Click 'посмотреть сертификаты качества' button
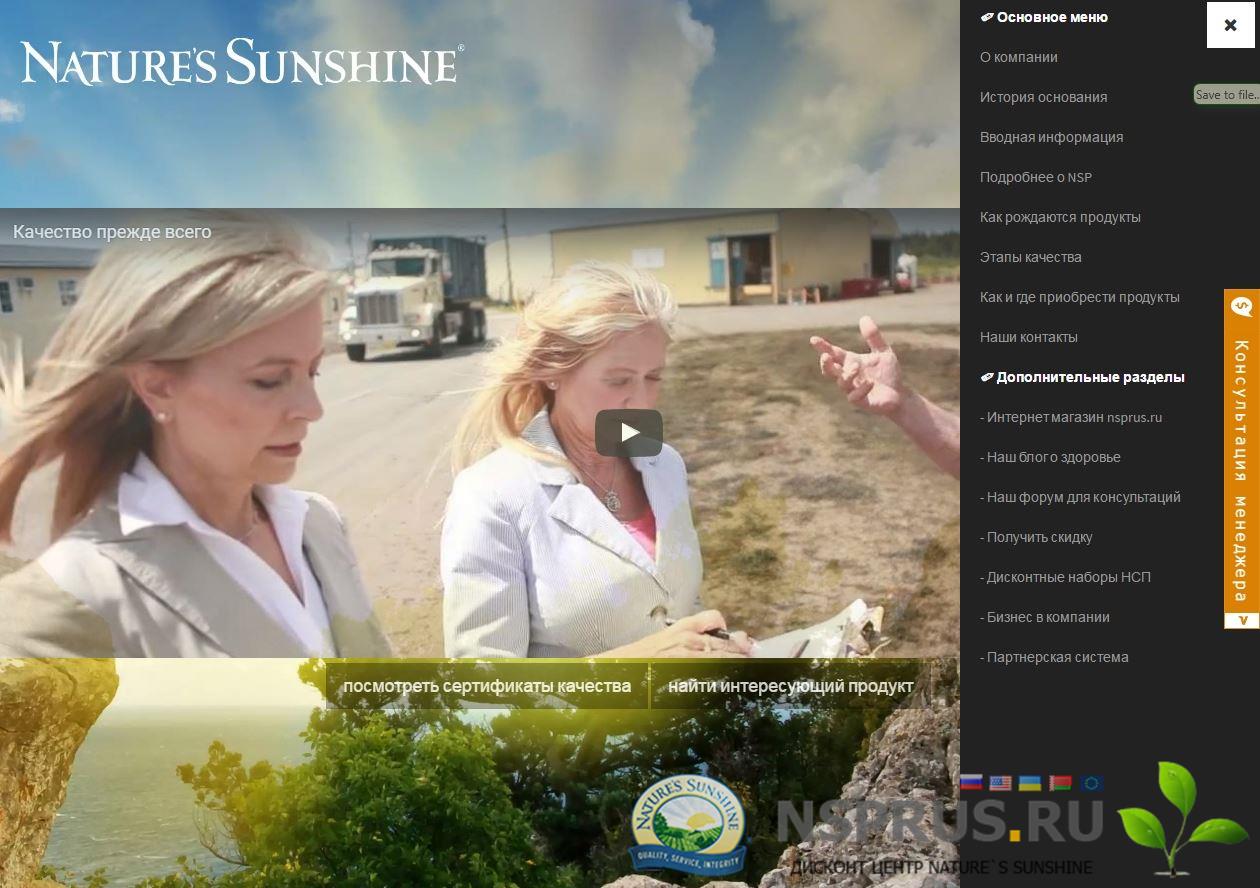1260x888 pixels. point(487,686)
